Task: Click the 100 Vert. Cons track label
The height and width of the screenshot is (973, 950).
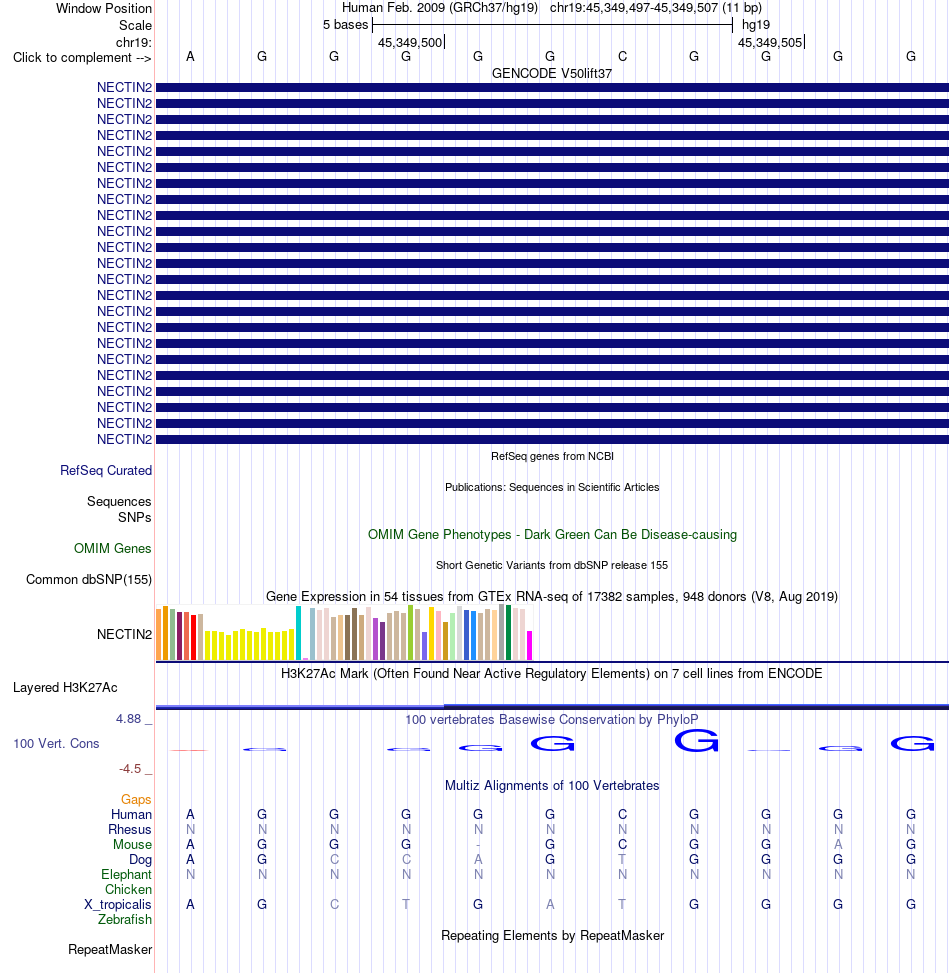Action: [x=56, y=743]
